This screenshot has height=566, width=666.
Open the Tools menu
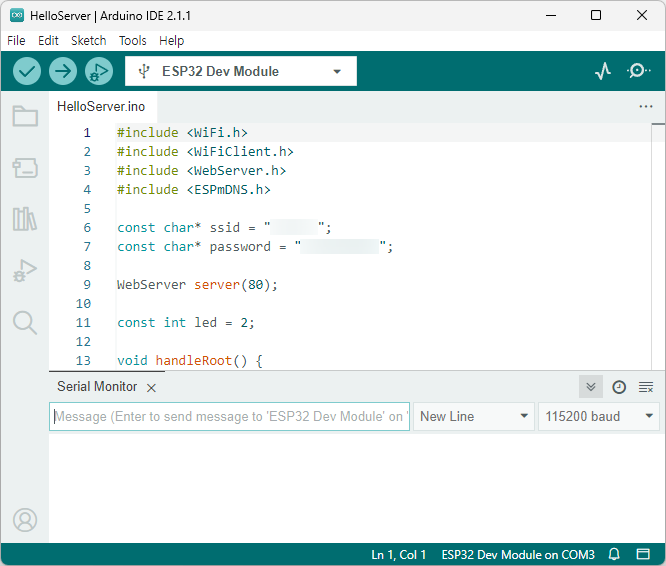click(x=133, y=41)
